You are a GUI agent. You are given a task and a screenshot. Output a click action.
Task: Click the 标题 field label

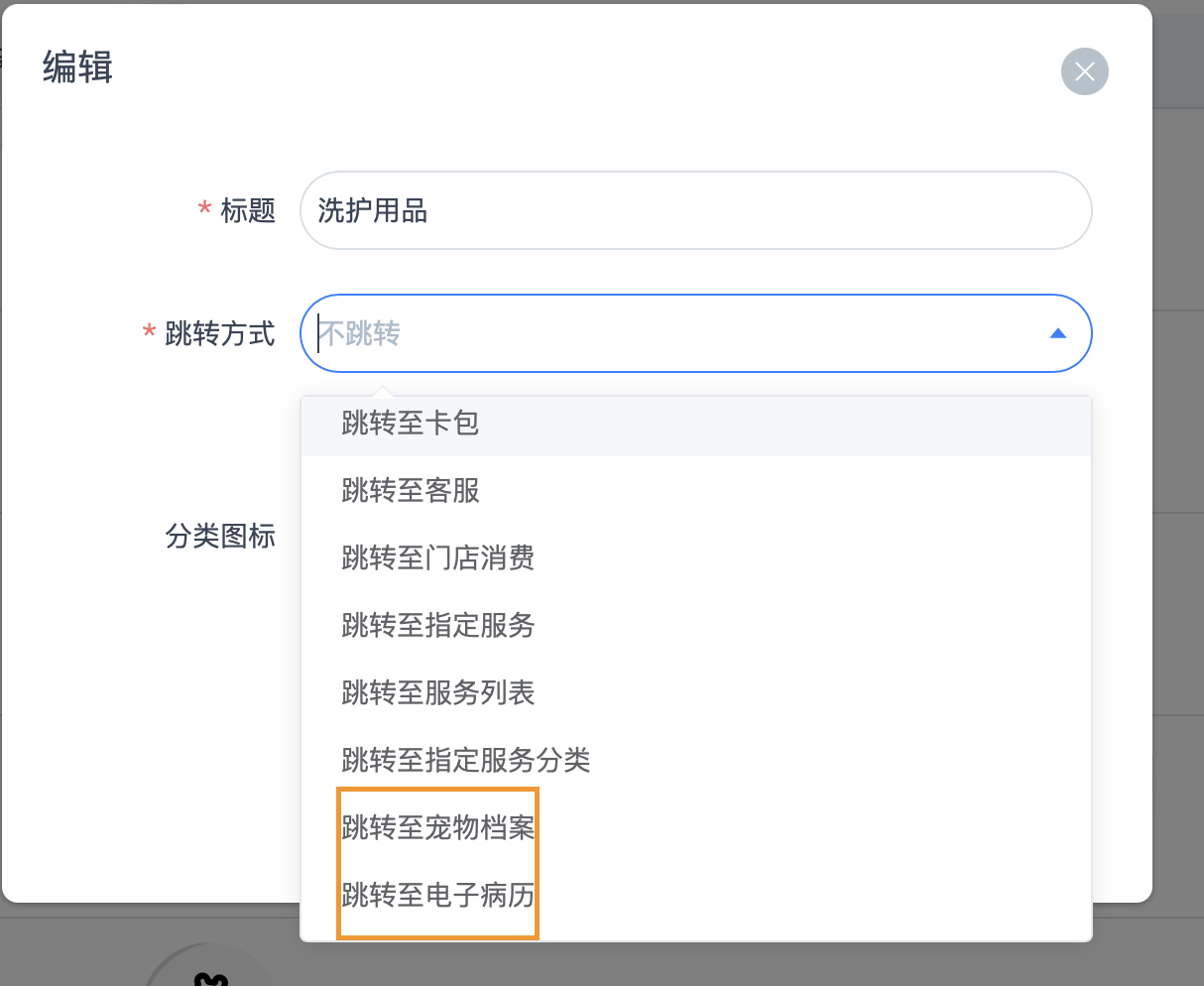pos(247,210)
